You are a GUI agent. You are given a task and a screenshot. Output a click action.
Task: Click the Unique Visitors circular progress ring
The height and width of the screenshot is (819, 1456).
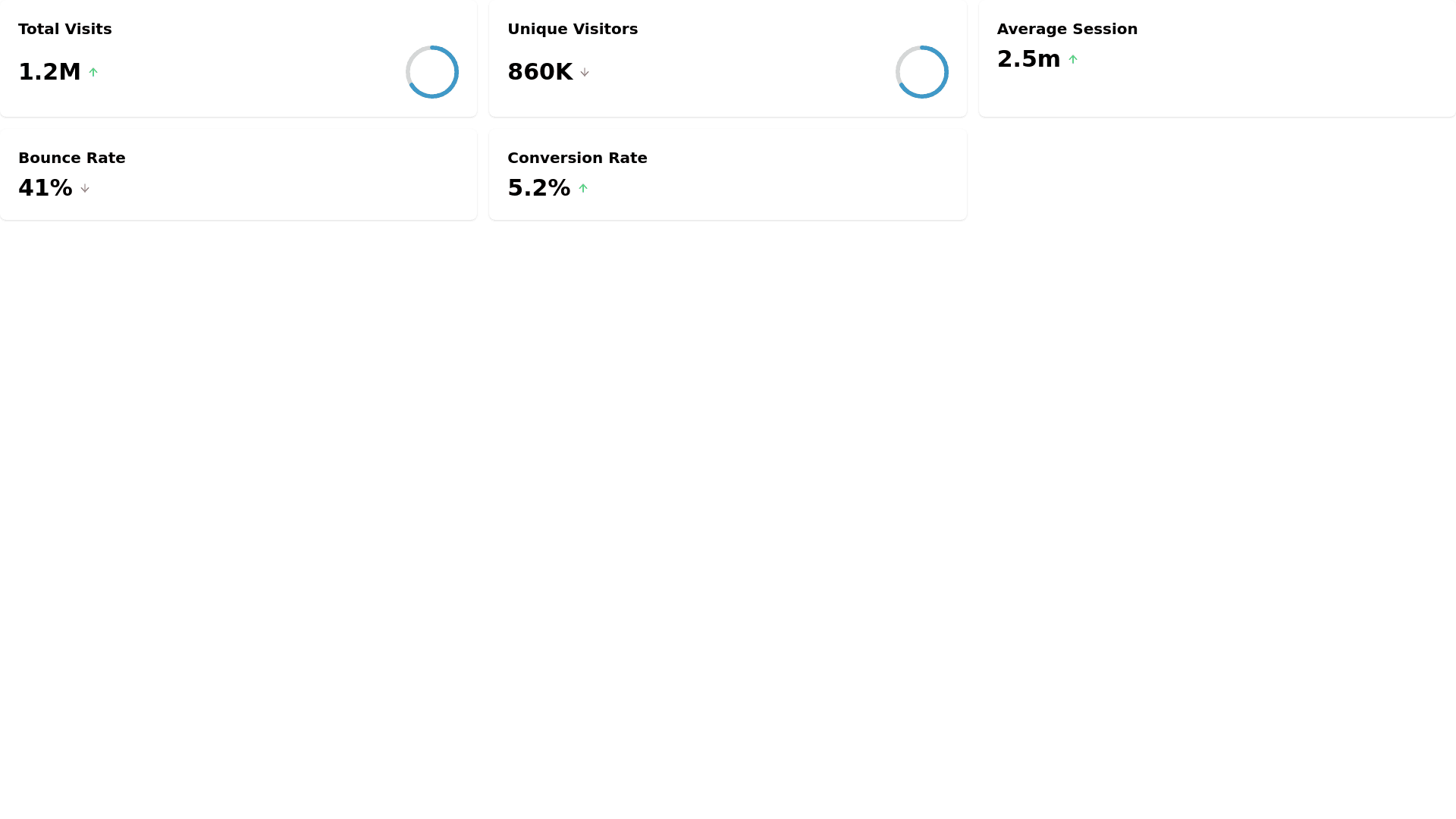(922, 72)
